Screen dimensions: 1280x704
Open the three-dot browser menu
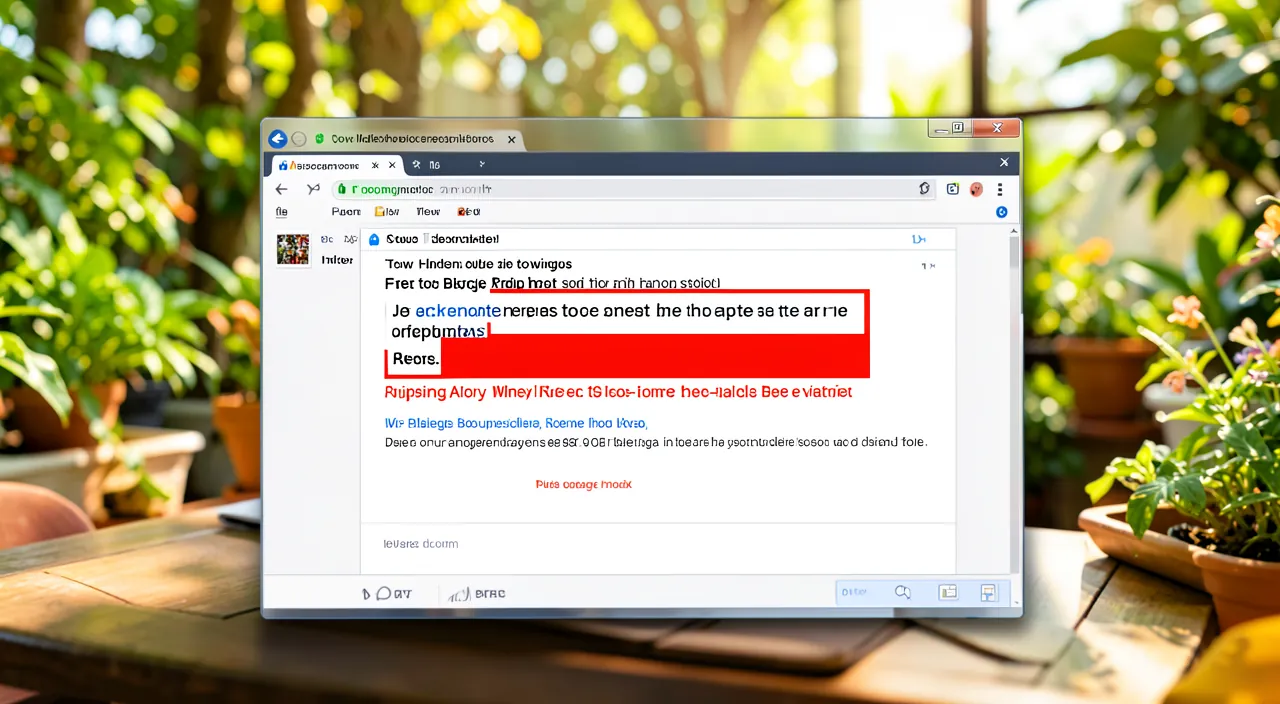pos(1000,189)
